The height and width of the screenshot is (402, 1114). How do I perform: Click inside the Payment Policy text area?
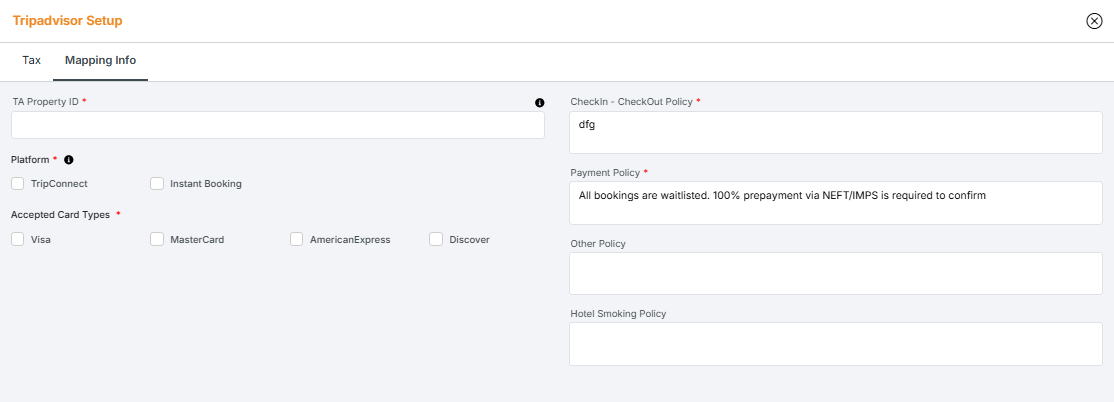tap(835, 203)
